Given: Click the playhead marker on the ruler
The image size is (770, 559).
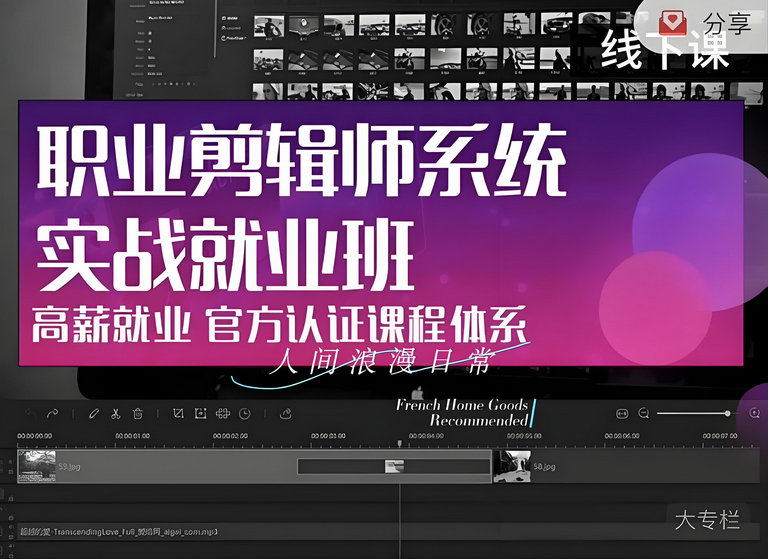Looking at the screenshot, I should [x=400, y=442].
